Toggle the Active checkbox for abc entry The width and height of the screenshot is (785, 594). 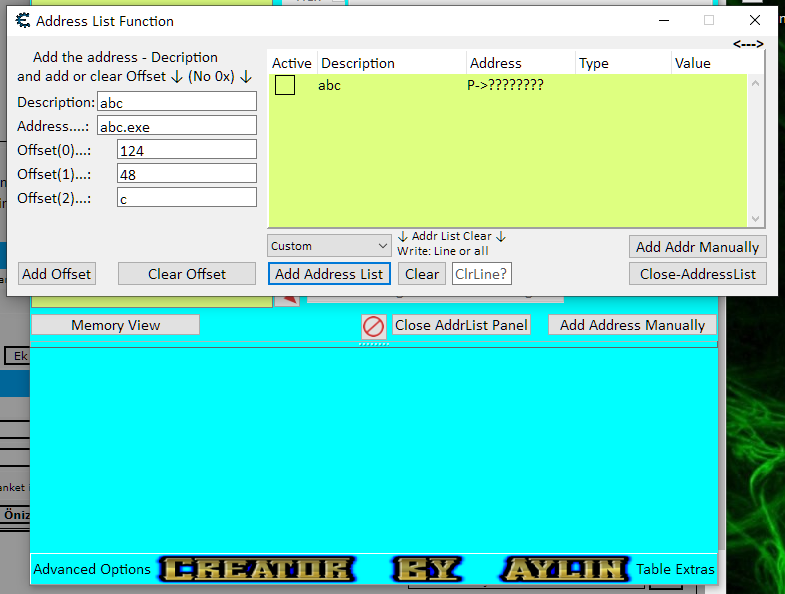point(285,86)
